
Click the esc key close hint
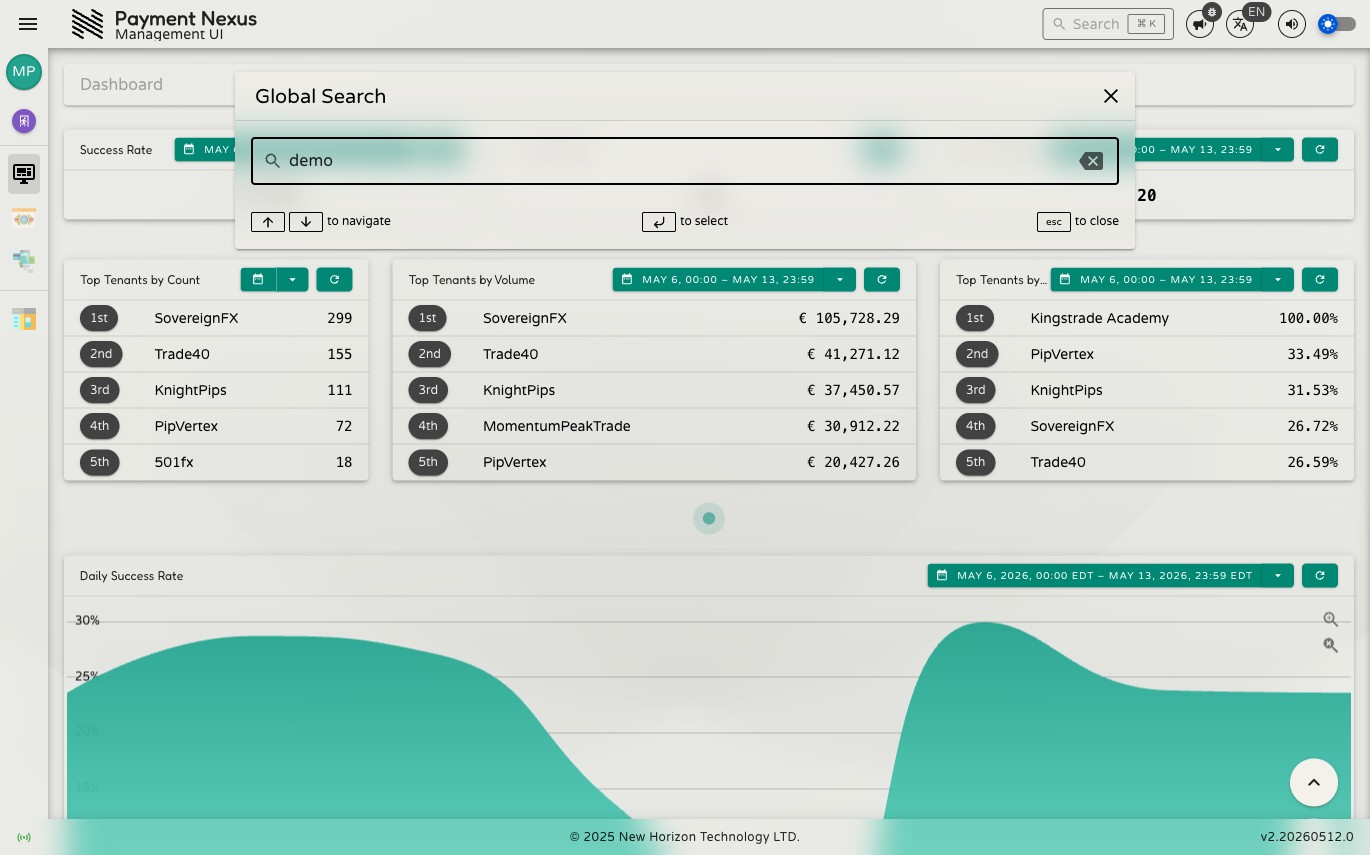click(x=1054, y=222)
